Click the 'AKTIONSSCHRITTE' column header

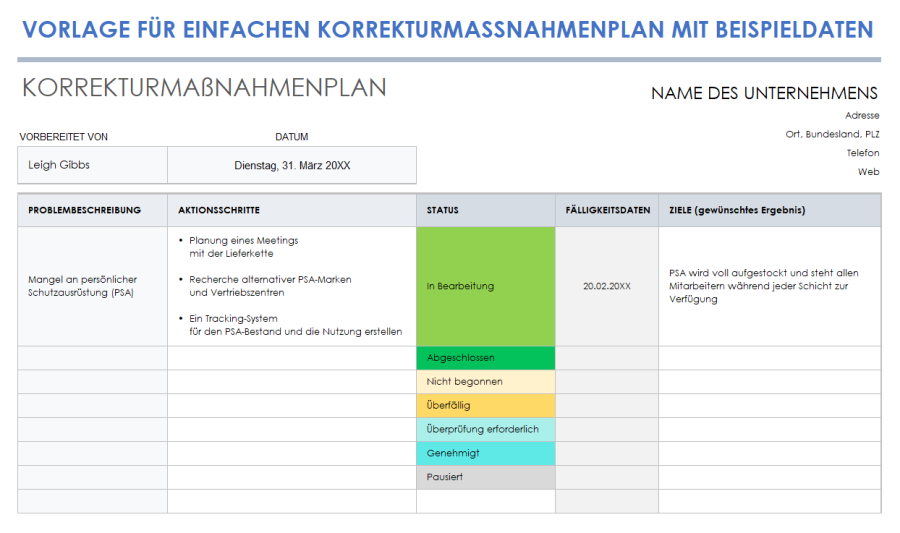[x=292, y=210]
